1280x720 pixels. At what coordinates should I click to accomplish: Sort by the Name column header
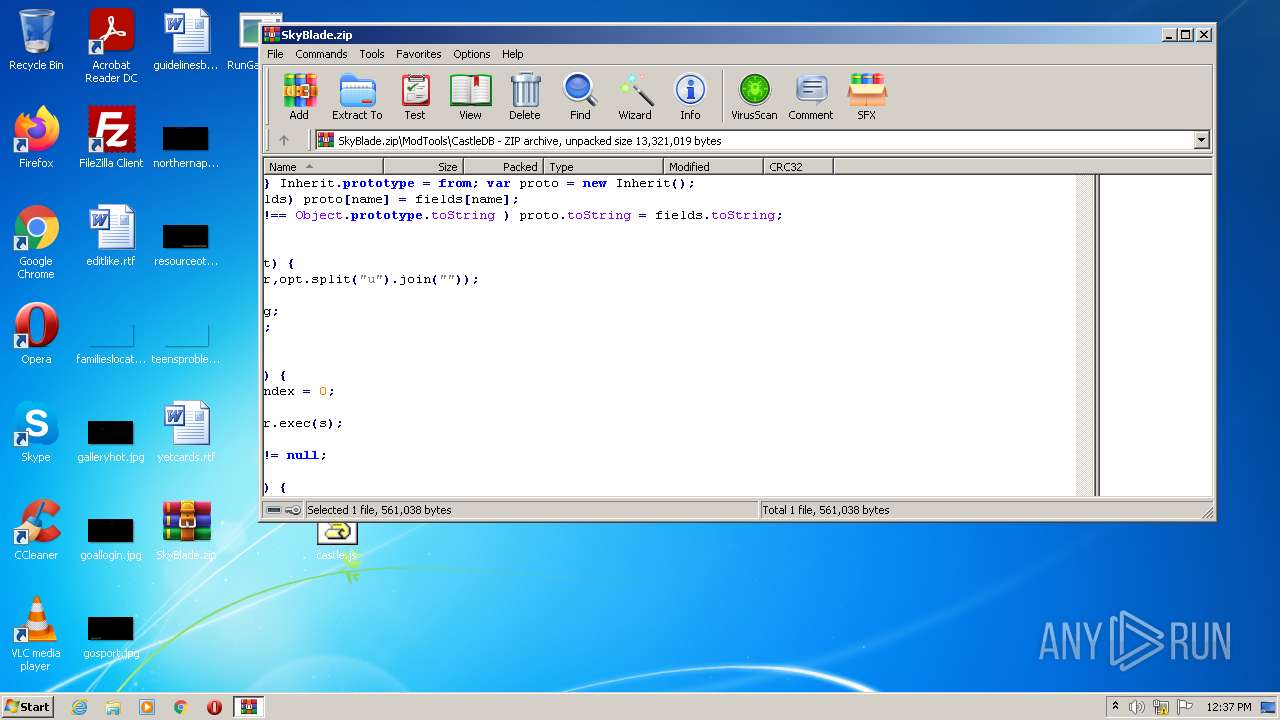coord(323,167)
